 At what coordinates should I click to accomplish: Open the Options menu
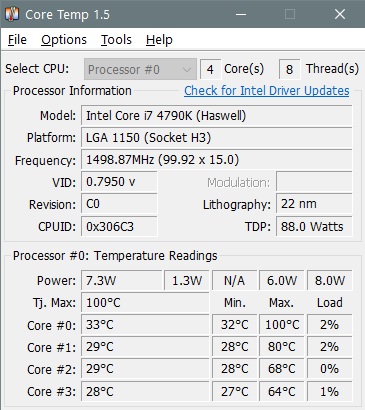coord(64,40)
